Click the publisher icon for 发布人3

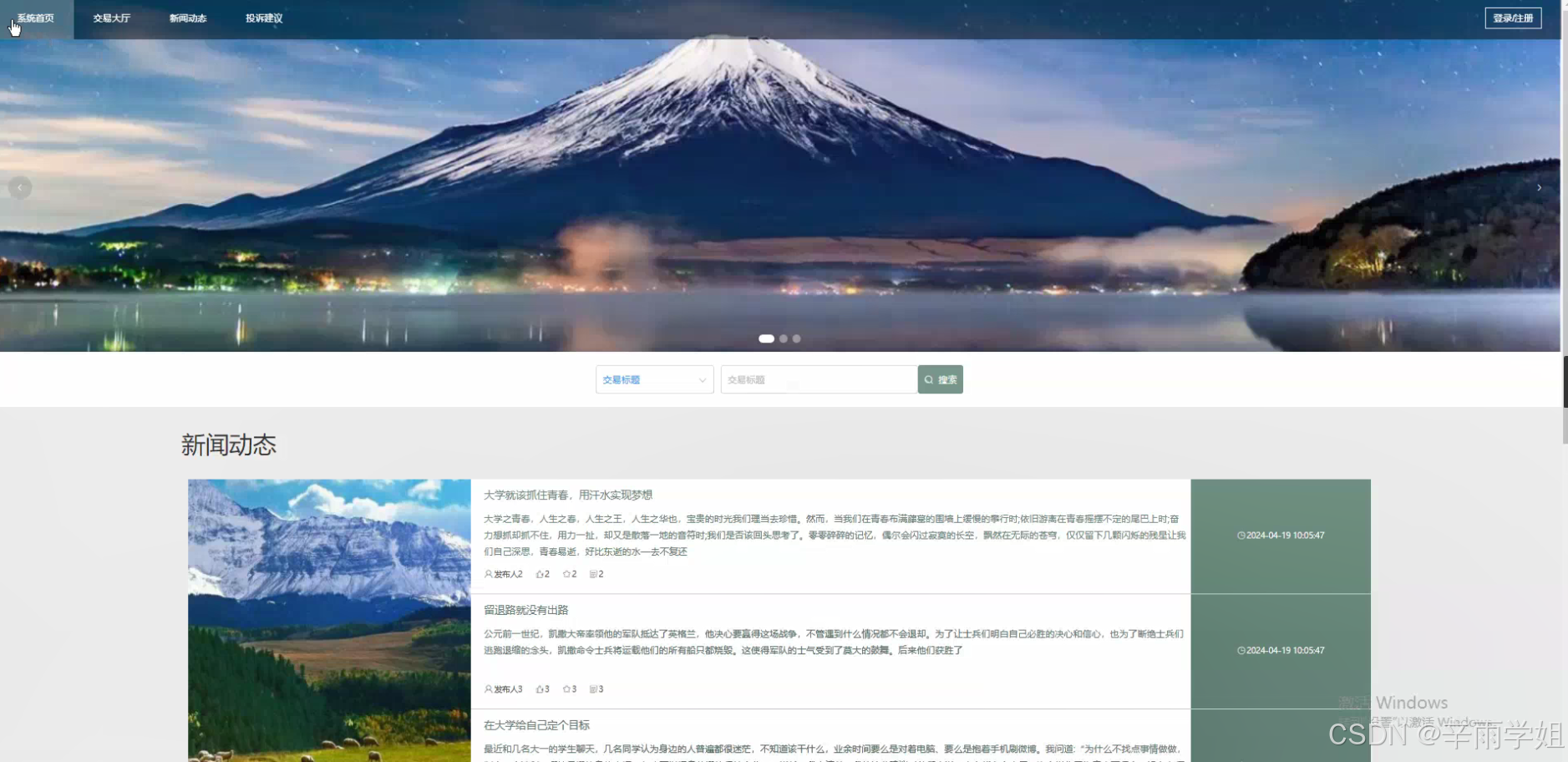489,689
